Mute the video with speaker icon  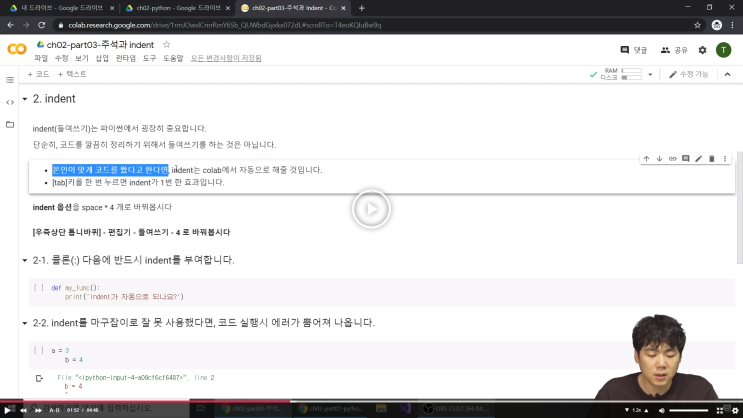coord(662,410)
